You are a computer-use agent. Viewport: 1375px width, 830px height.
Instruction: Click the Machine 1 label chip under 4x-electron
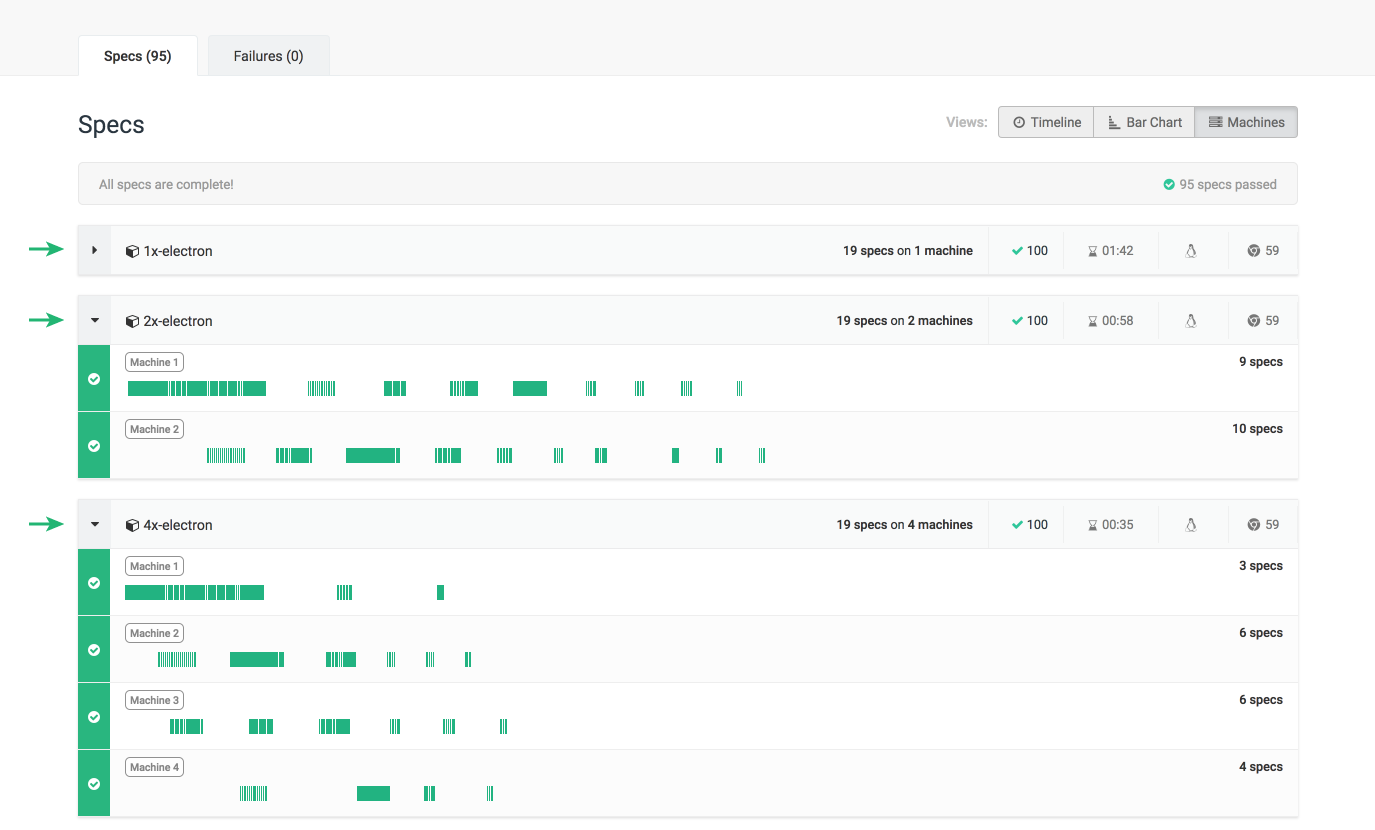(x=154, y=565)
